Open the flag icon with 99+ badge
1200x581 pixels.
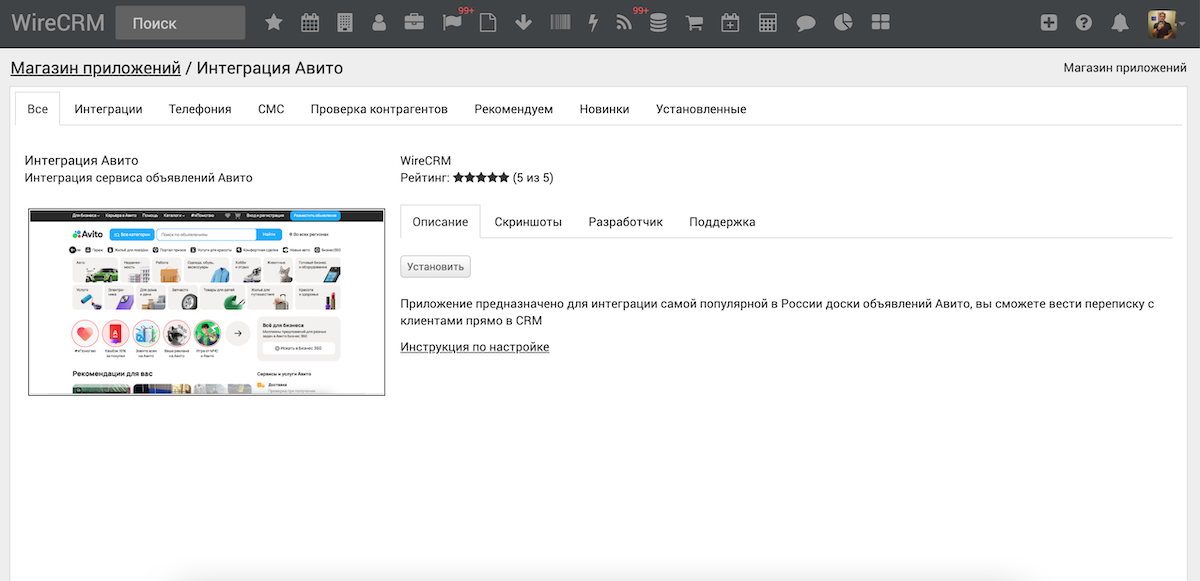452,23
